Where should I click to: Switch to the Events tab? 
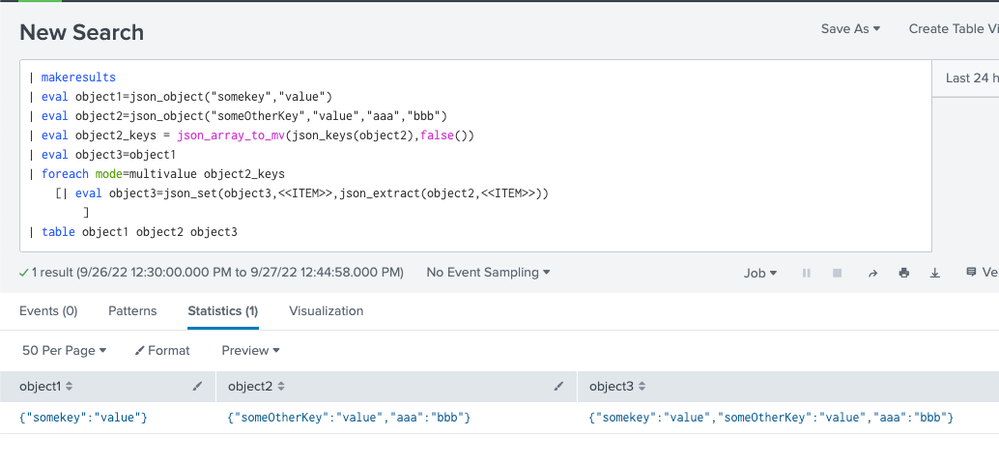tap(48, 311)
